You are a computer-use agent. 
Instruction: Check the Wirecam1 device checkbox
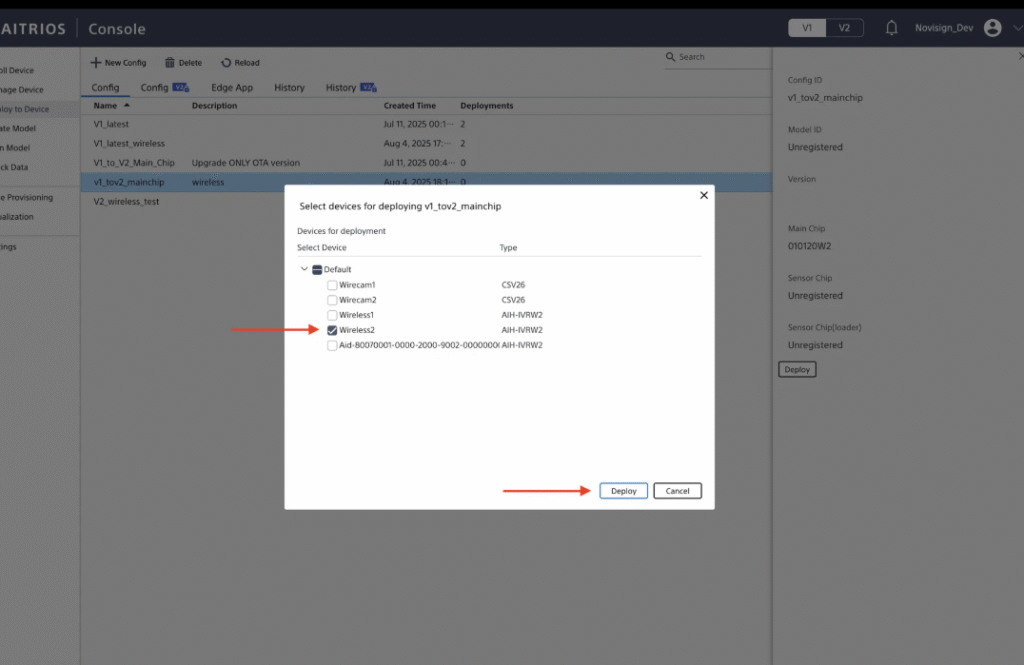[x=331, y=284]
